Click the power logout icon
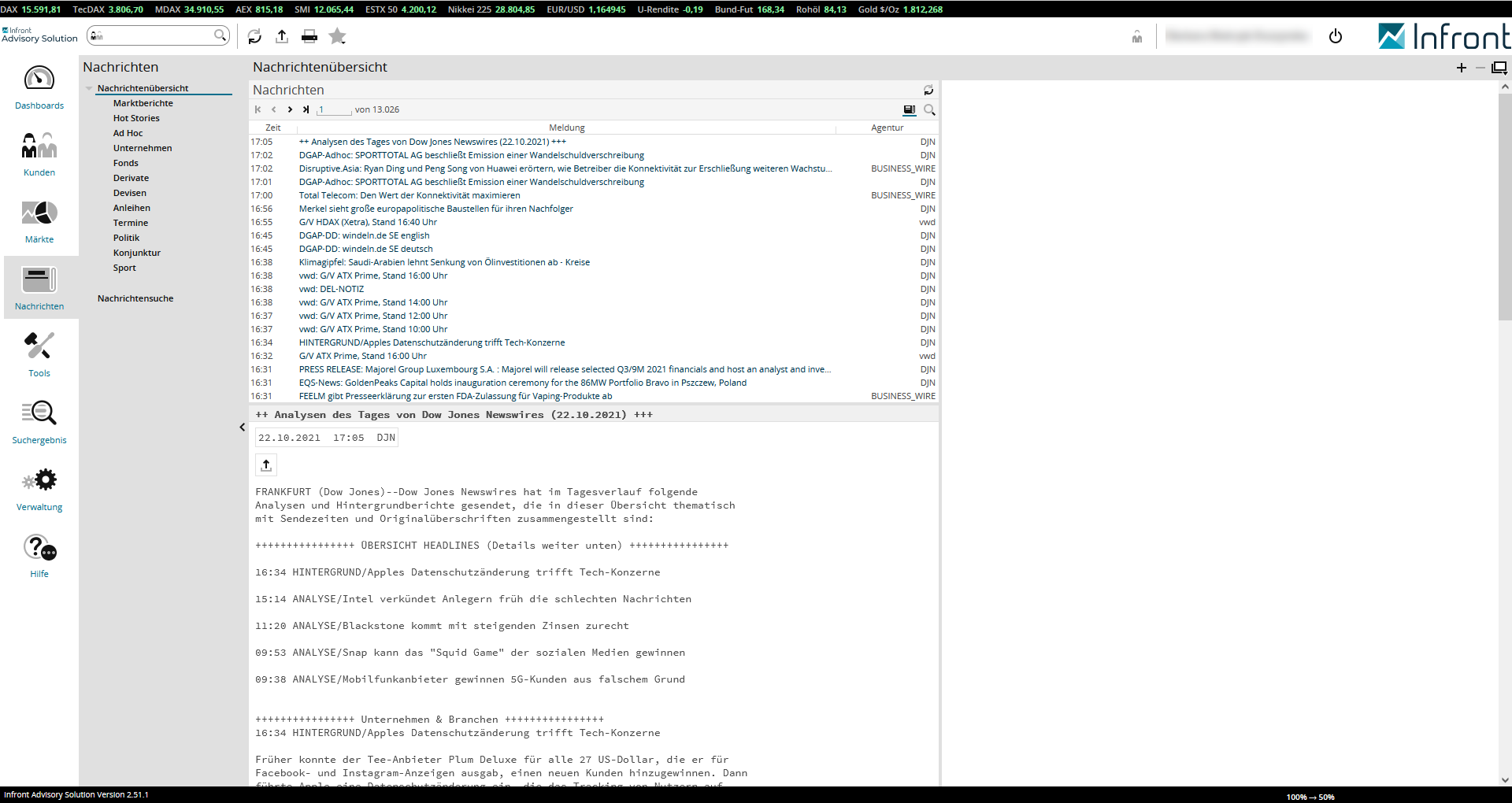The image size is (1512, 803). [x=1335, y=36]
